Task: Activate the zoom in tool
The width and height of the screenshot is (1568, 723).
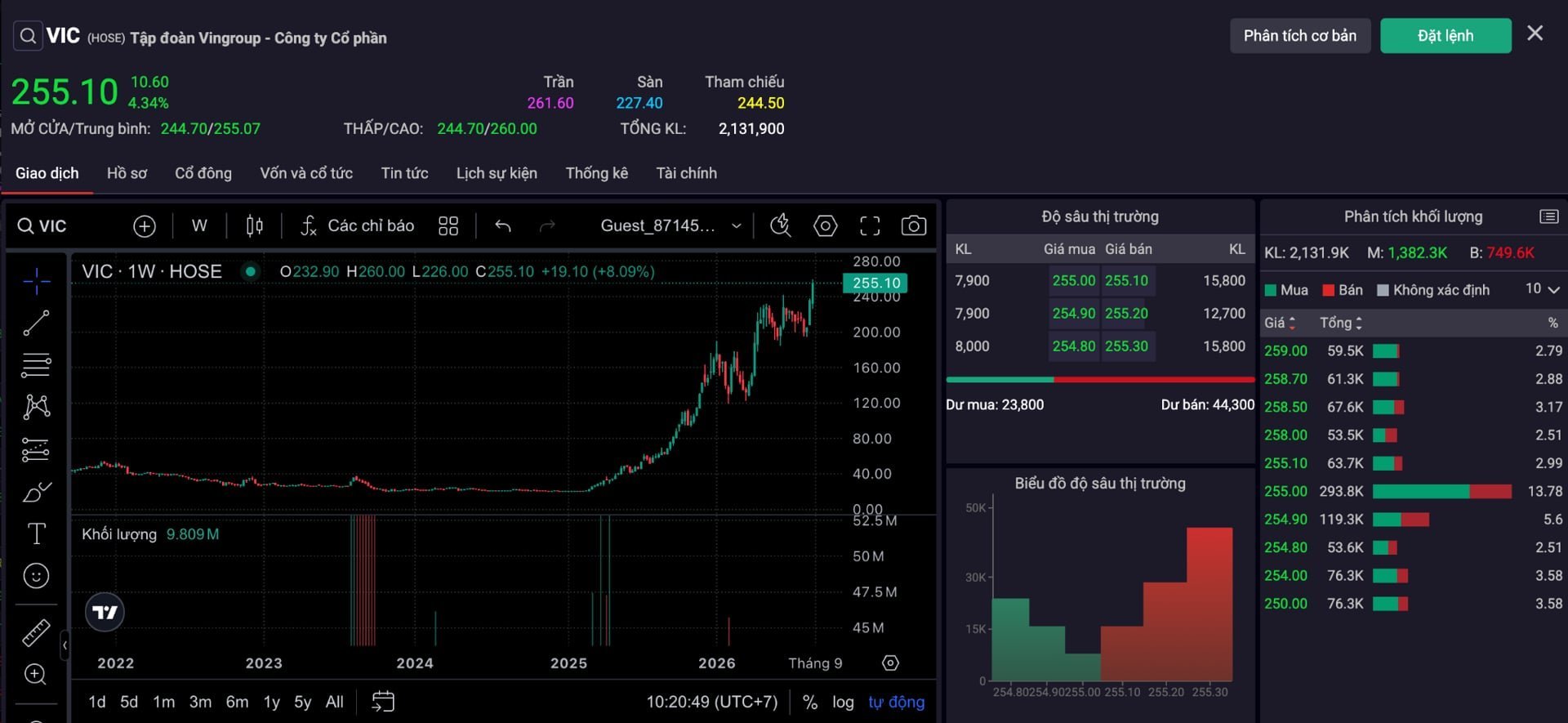Action: [x=36, y=674]
